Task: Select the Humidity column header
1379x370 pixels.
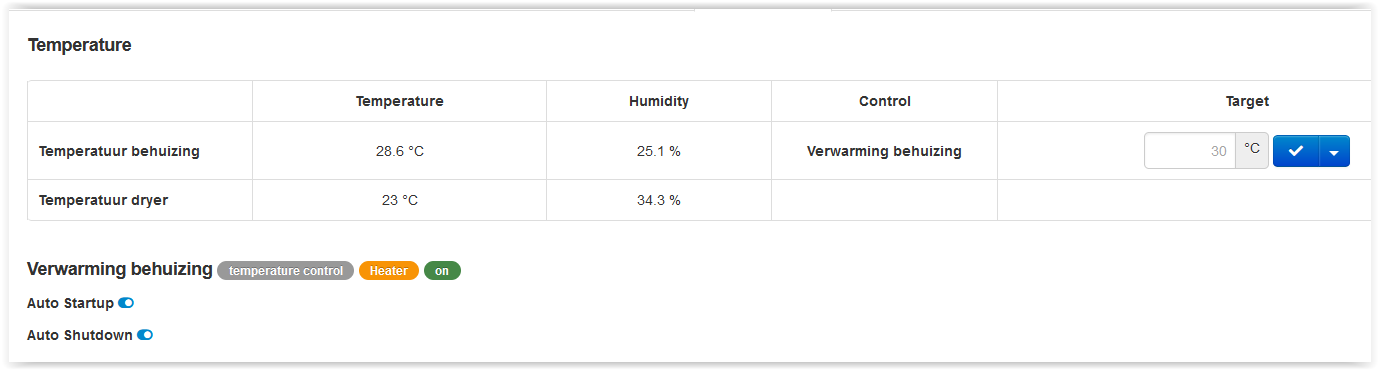Action: click(659, 101)
